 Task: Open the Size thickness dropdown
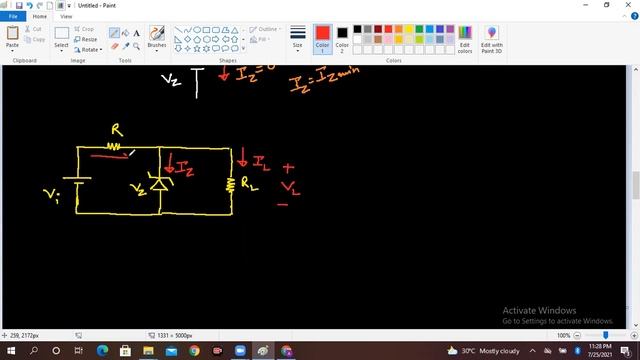[298, 40]
